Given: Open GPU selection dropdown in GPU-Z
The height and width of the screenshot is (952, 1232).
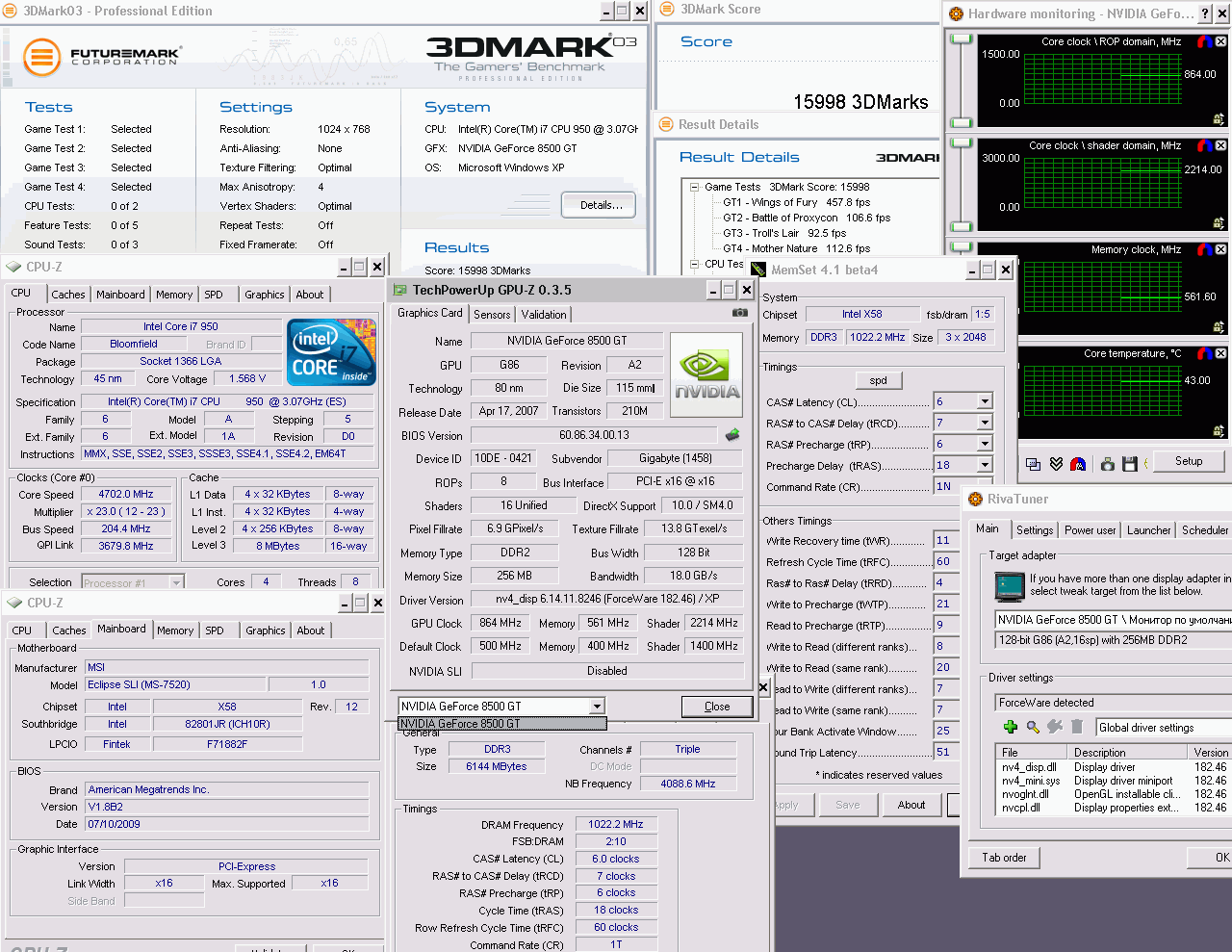Looking at the screenshot, I should point(597,707).
